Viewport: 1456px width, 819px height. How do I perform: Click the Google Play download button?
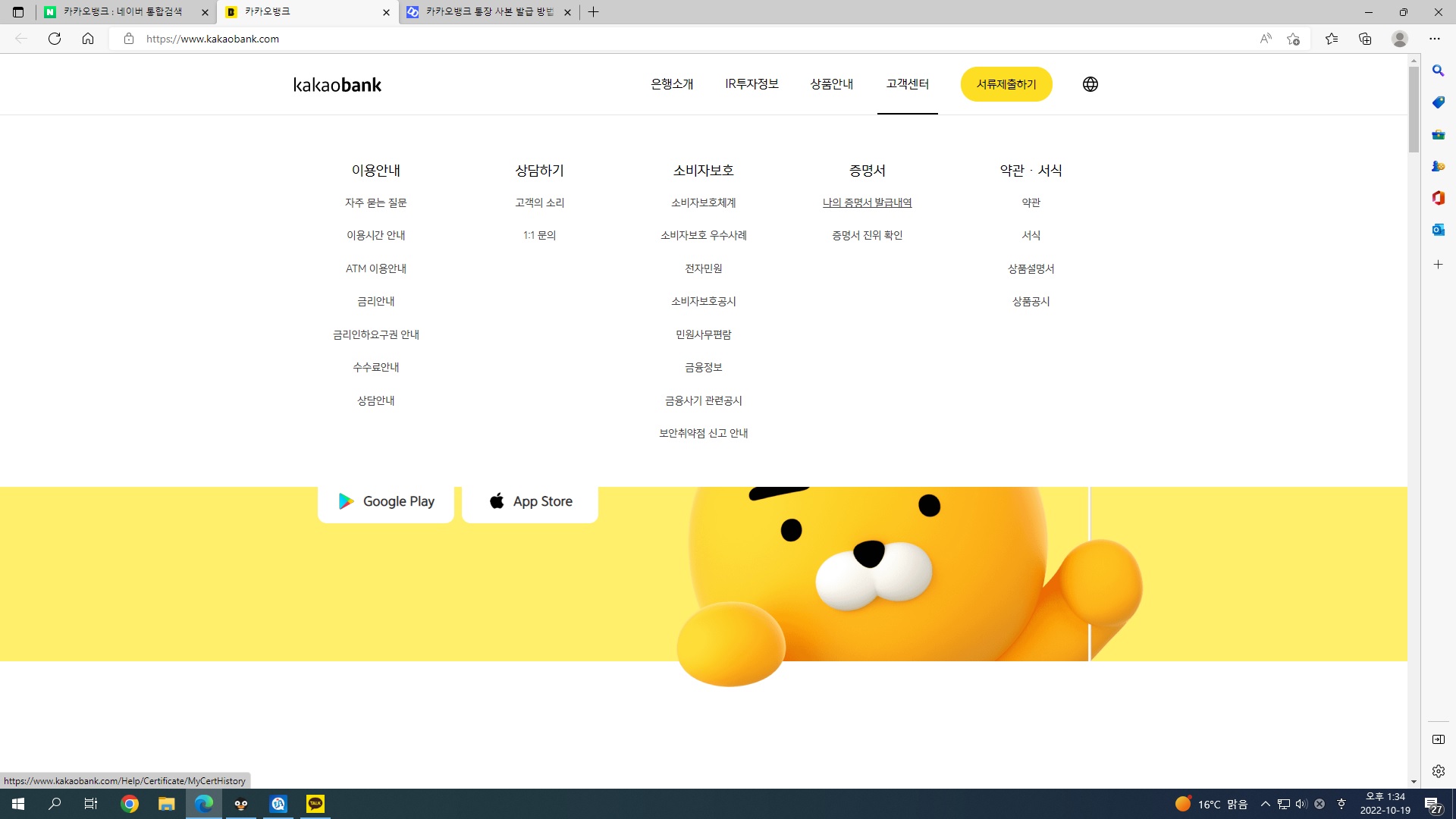pos(386,501)
